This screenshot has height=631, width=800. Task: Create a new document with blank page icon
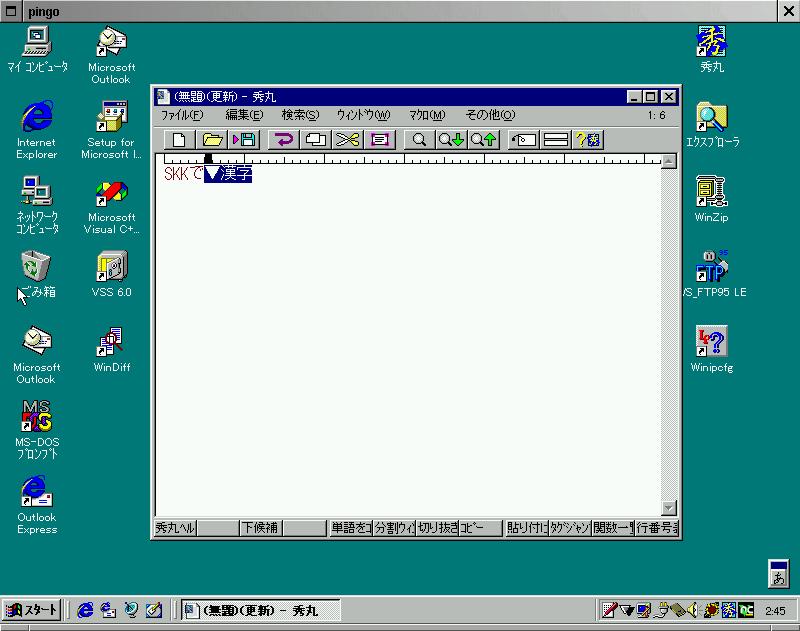(x=179, y=139)
